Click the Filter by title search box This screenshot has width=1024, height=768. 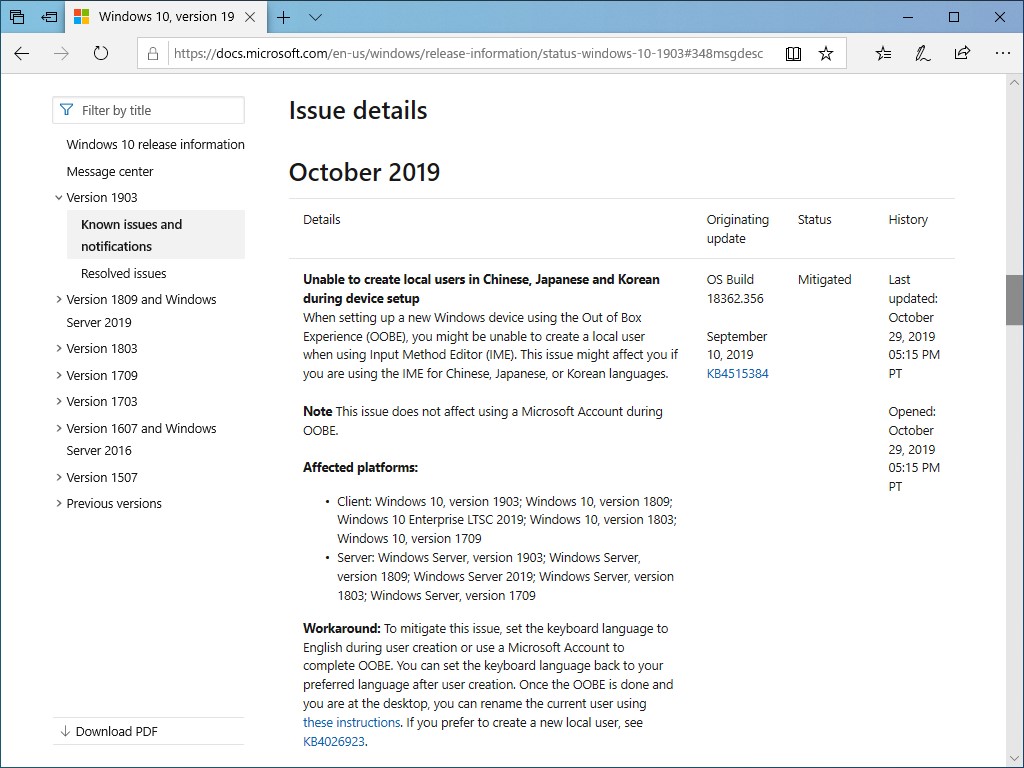[148, 110]
